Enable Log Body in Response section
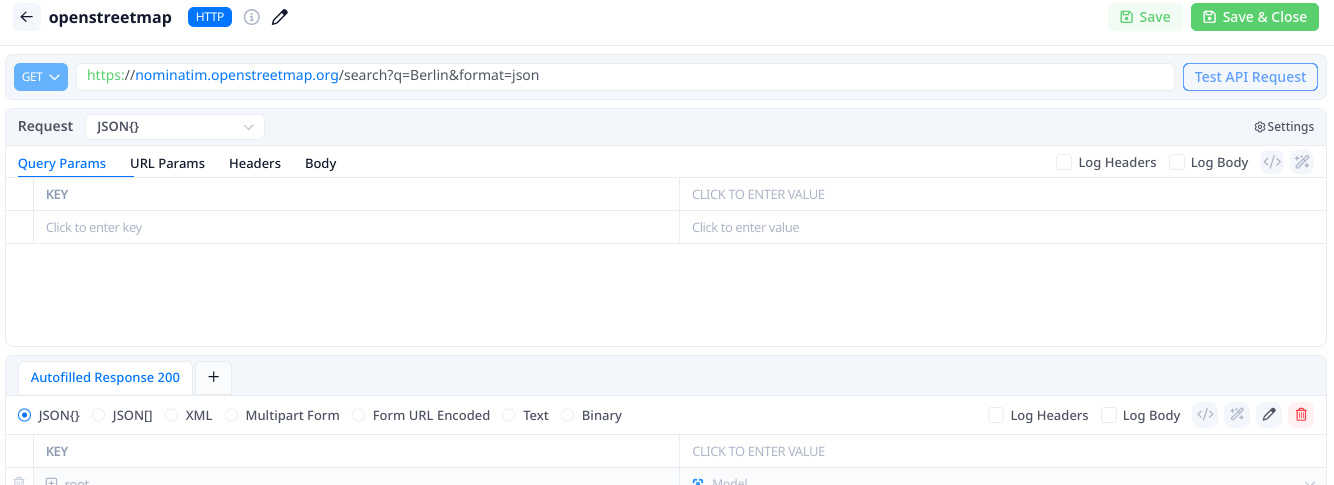Image resolution: width=1334 pixels, height=485 pixels. [x=1109, y=415]
